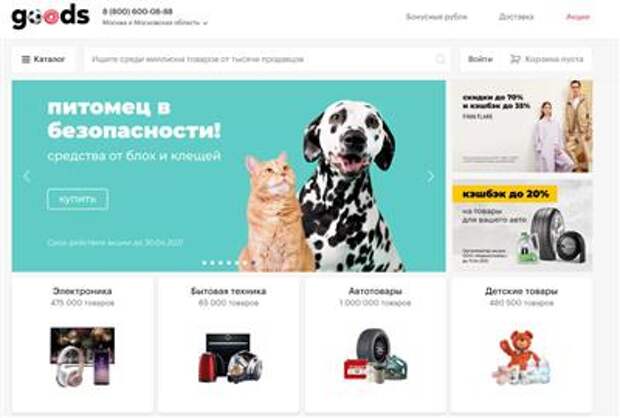Image resolution: width=620 pixels, height=418 pixels.
Task: Go to next banner slide arrow
Action: 430,176
